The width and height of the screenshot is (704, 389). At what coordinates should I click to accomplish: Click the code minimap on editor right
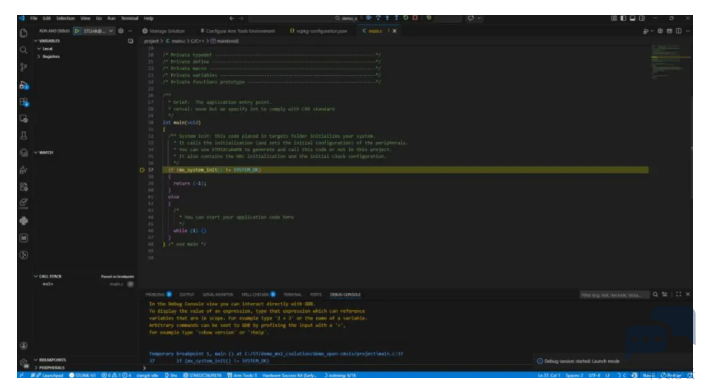pyautogui.click(x=671, y=63)
